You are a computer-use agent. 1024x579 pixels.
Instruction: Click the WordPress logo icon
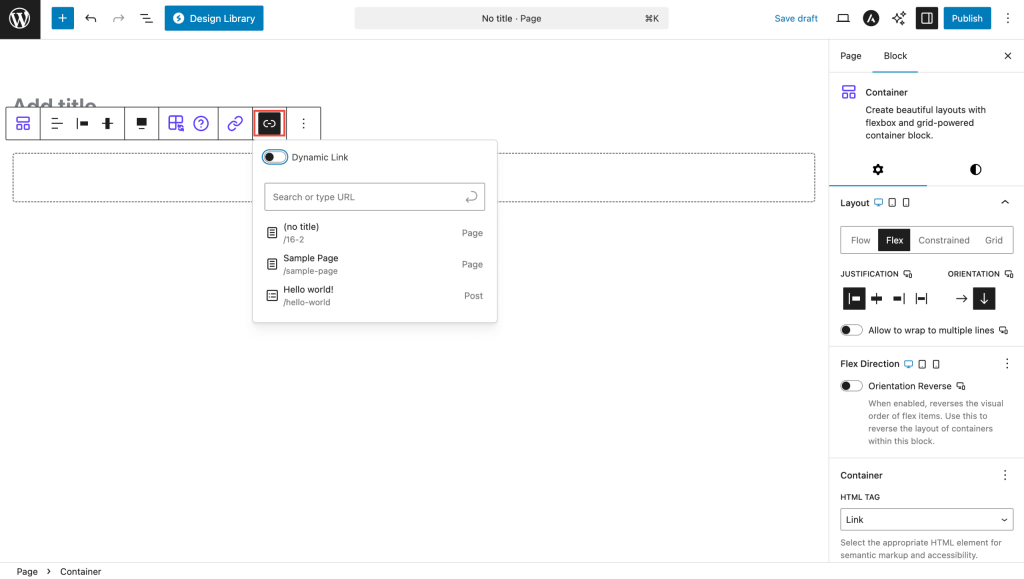point(20,19)
